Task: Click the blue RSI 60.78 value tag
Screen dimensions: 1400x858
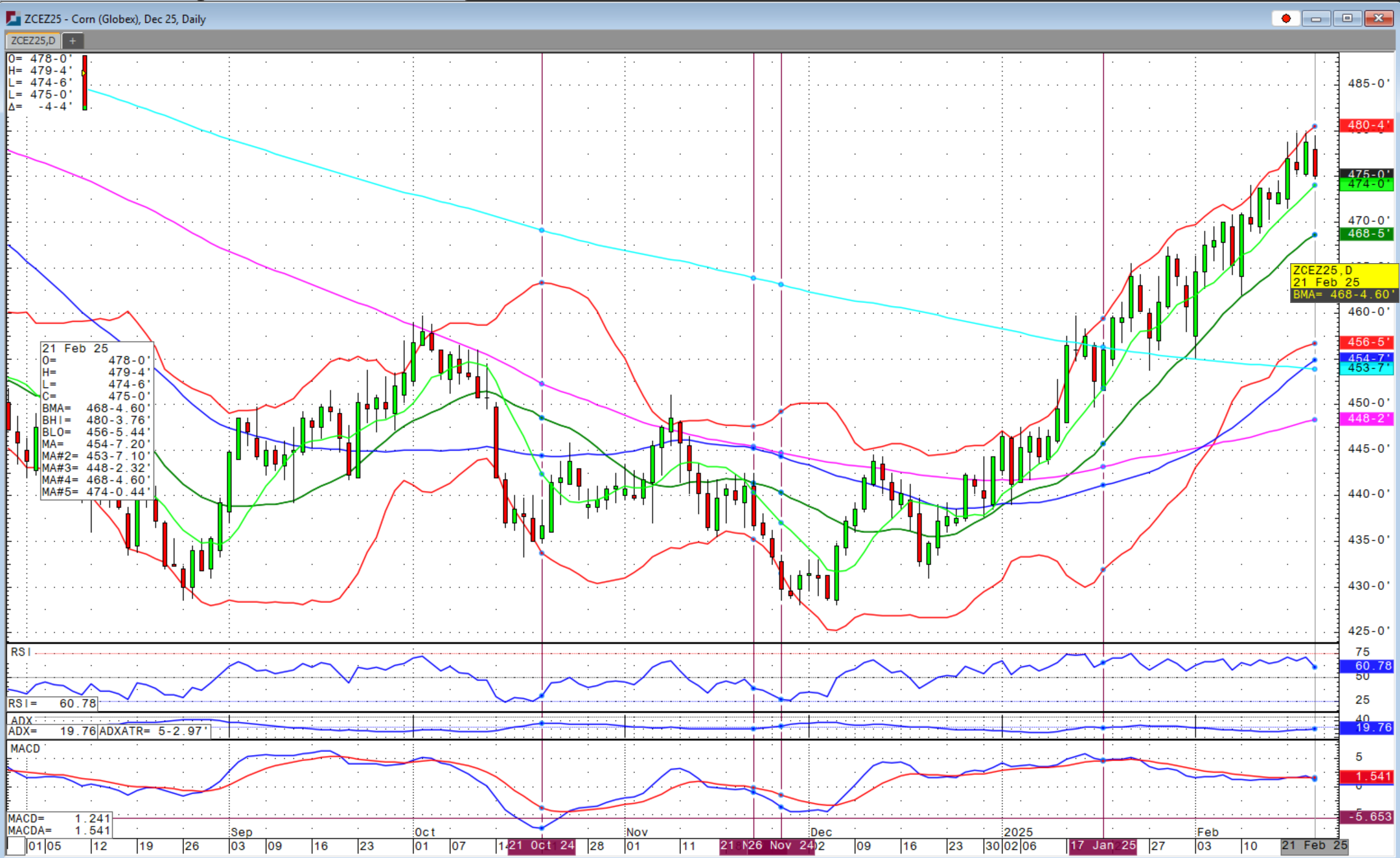Action: 1367,665
